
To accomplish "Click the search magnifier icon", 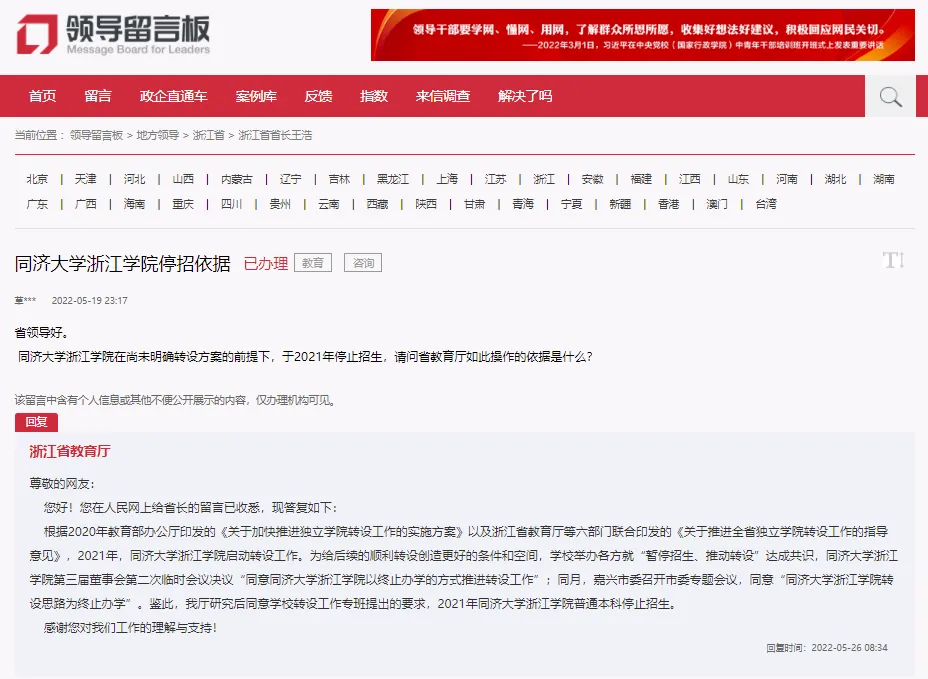I will pyautogui.click(x=889, y=96).
